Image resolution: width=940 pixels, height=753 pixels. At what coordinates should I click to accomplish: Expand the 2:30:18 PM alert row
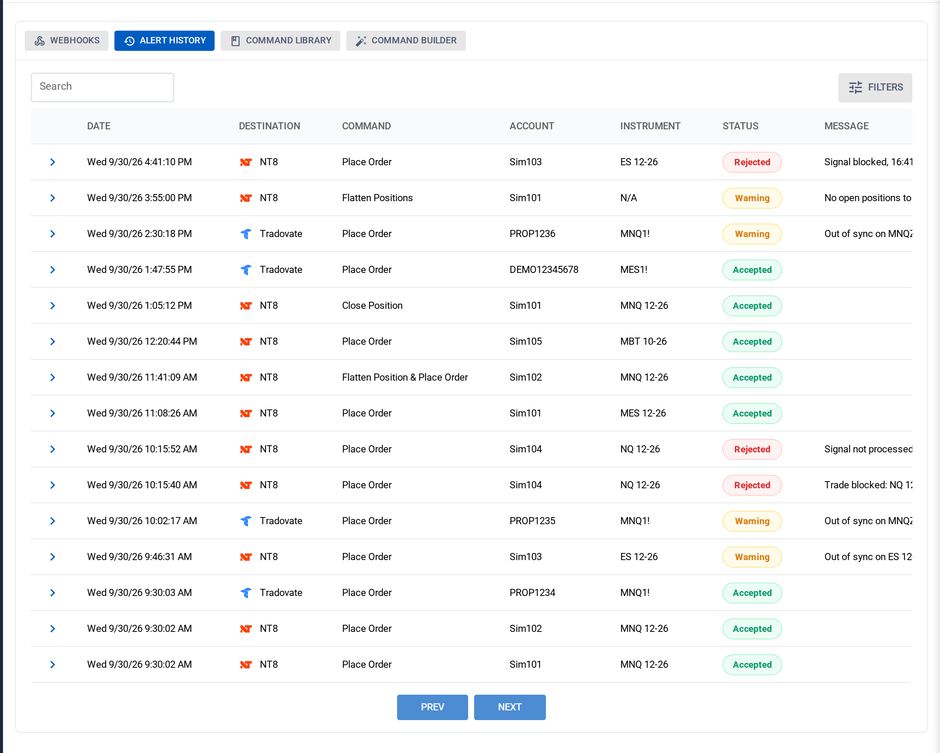click(53, 234)
